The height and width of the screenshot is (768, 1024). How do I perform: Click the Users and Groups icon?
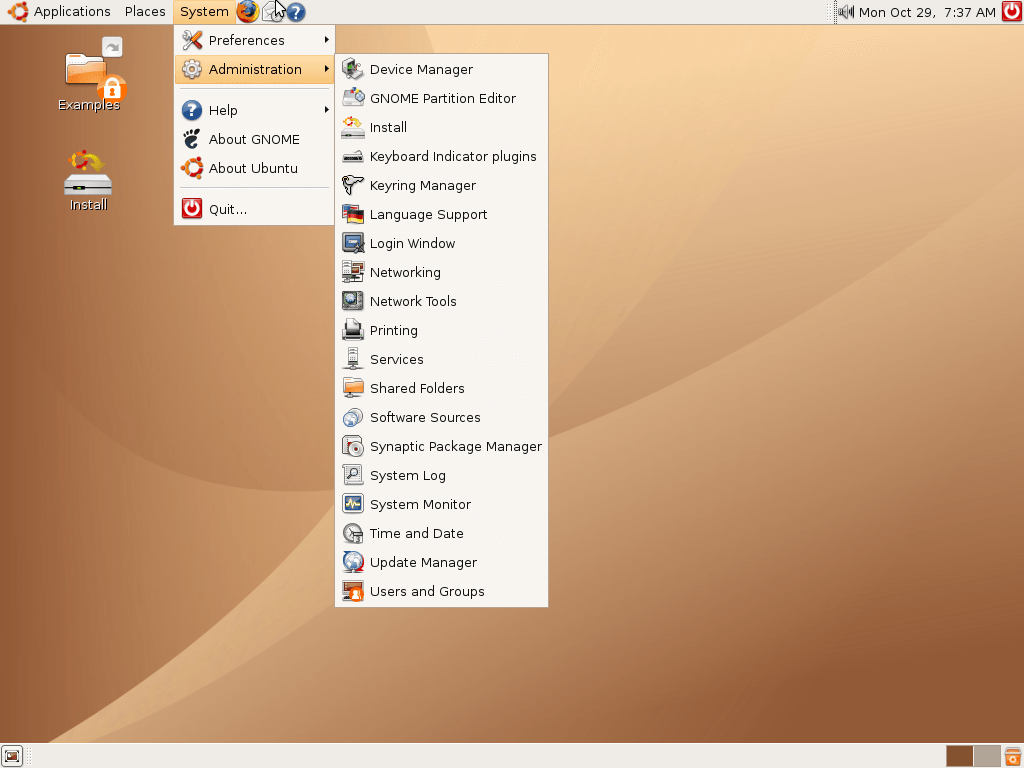tap(353, 591)
